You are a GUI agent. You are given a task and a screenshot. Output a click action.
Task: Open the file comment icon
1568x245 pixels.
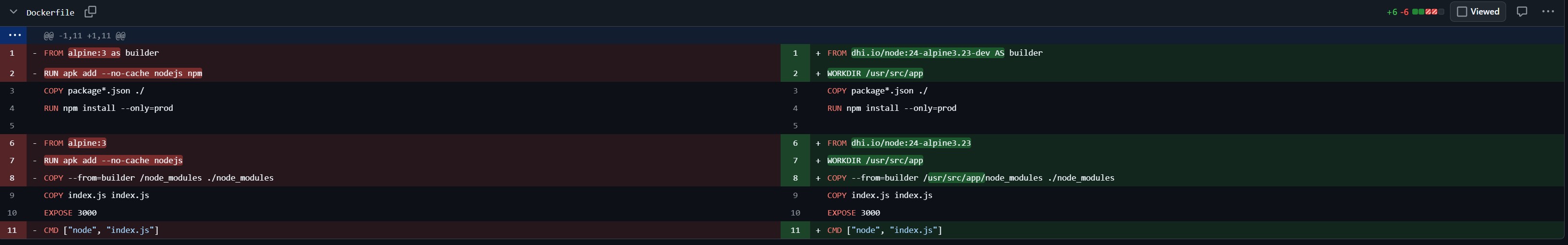pyautogui.click(x=1521, y=12)
